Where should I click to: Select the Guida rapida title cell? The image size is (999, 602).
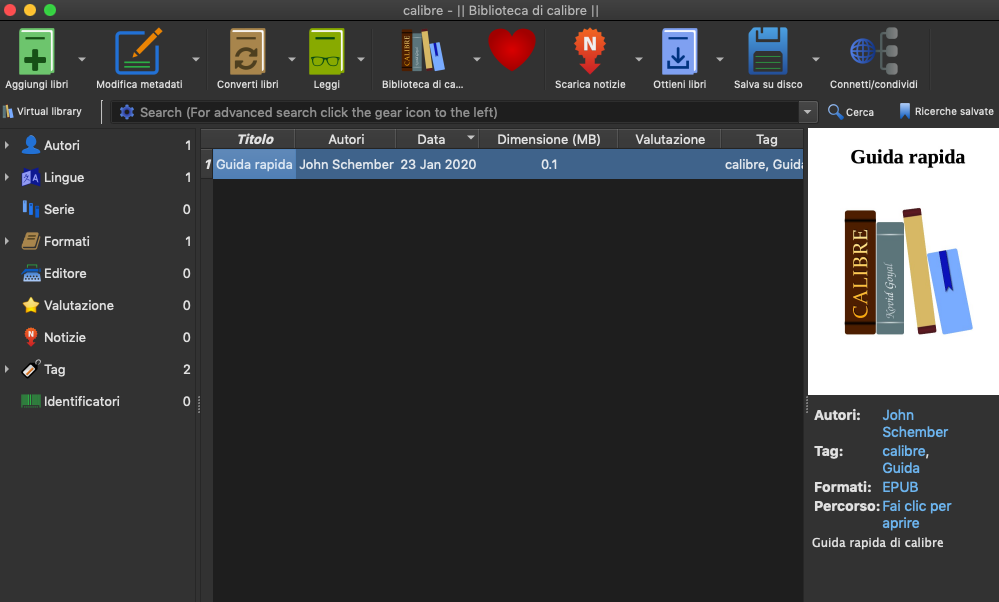point(254,164)
